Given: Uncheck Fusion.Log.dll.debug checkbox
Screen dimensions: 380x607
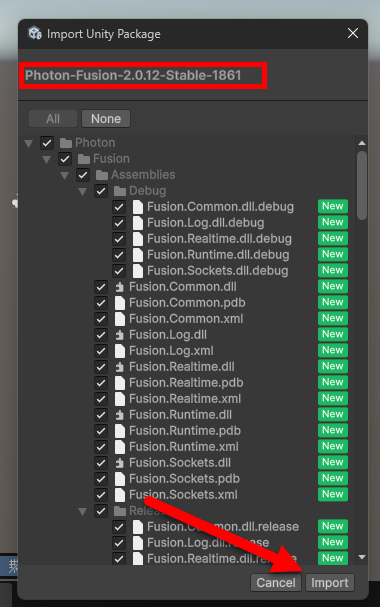Looking at the screenshot, I should (119, 223).
